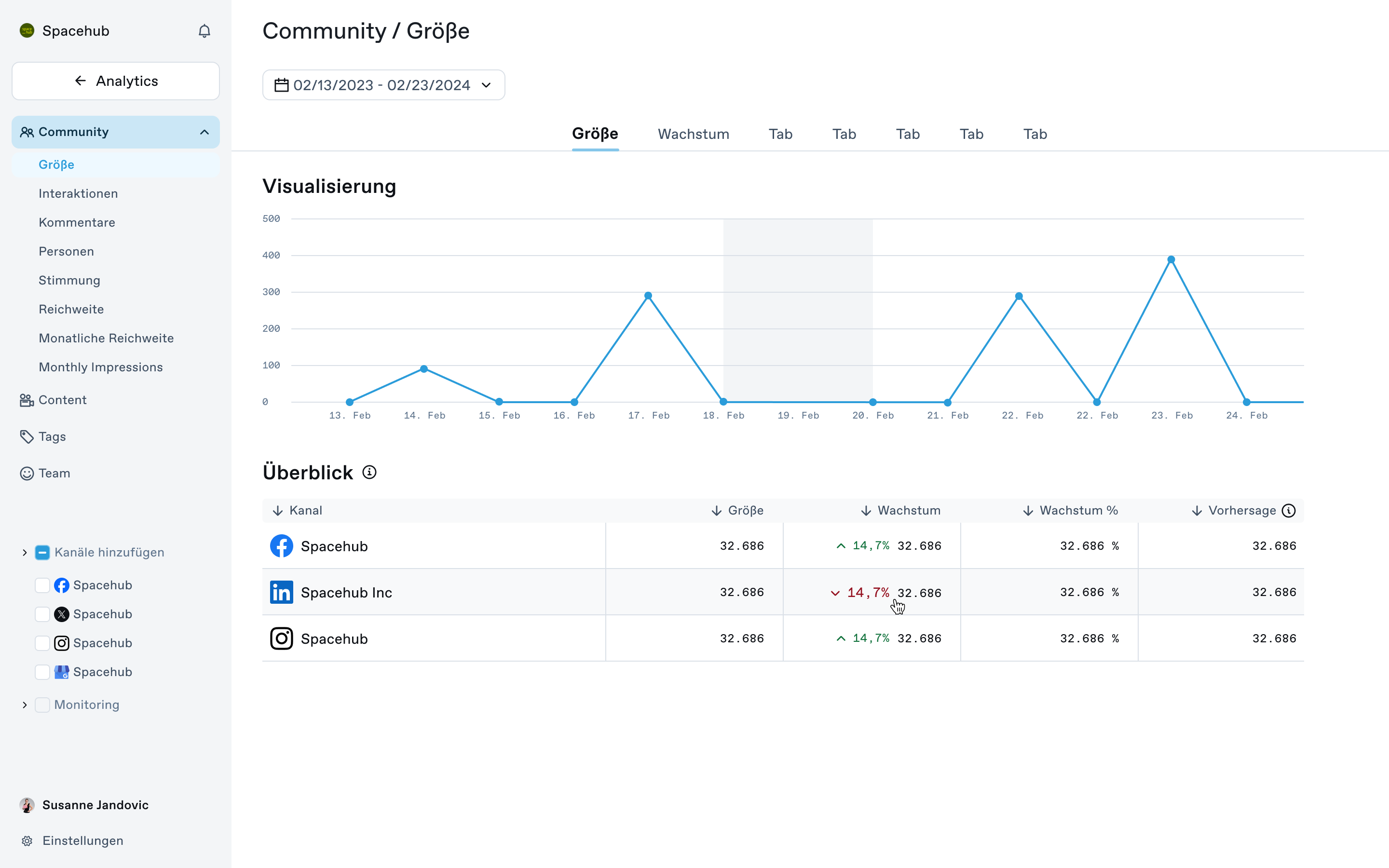Click the 23. Feb peak data point
The height and width of the screenshot is (868, 1389).
click(x=1171, y=259)
